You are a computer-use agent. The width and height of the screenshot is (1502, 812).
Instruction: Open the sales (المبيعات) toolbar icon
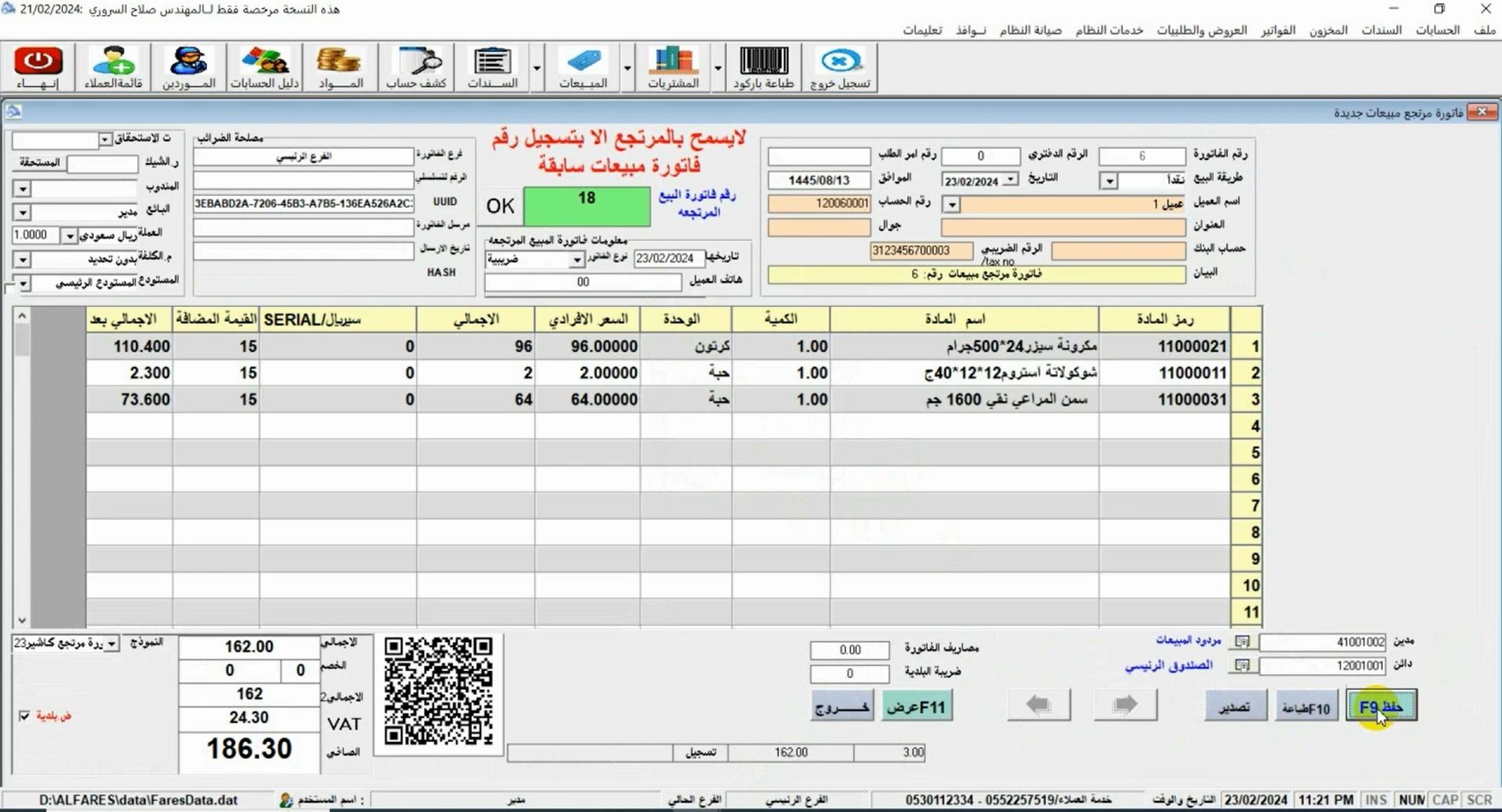583,68
